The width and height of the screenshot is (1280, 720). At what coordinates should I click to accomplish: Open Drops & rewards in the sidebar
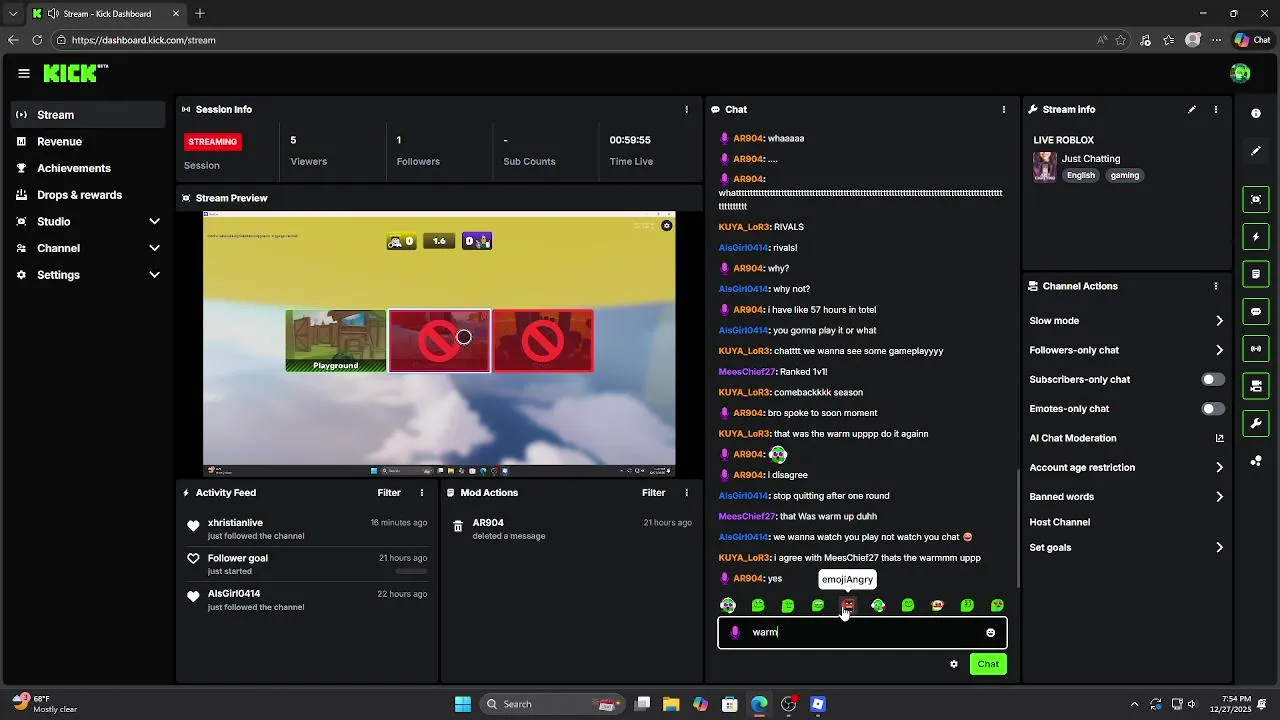point(88,195)
